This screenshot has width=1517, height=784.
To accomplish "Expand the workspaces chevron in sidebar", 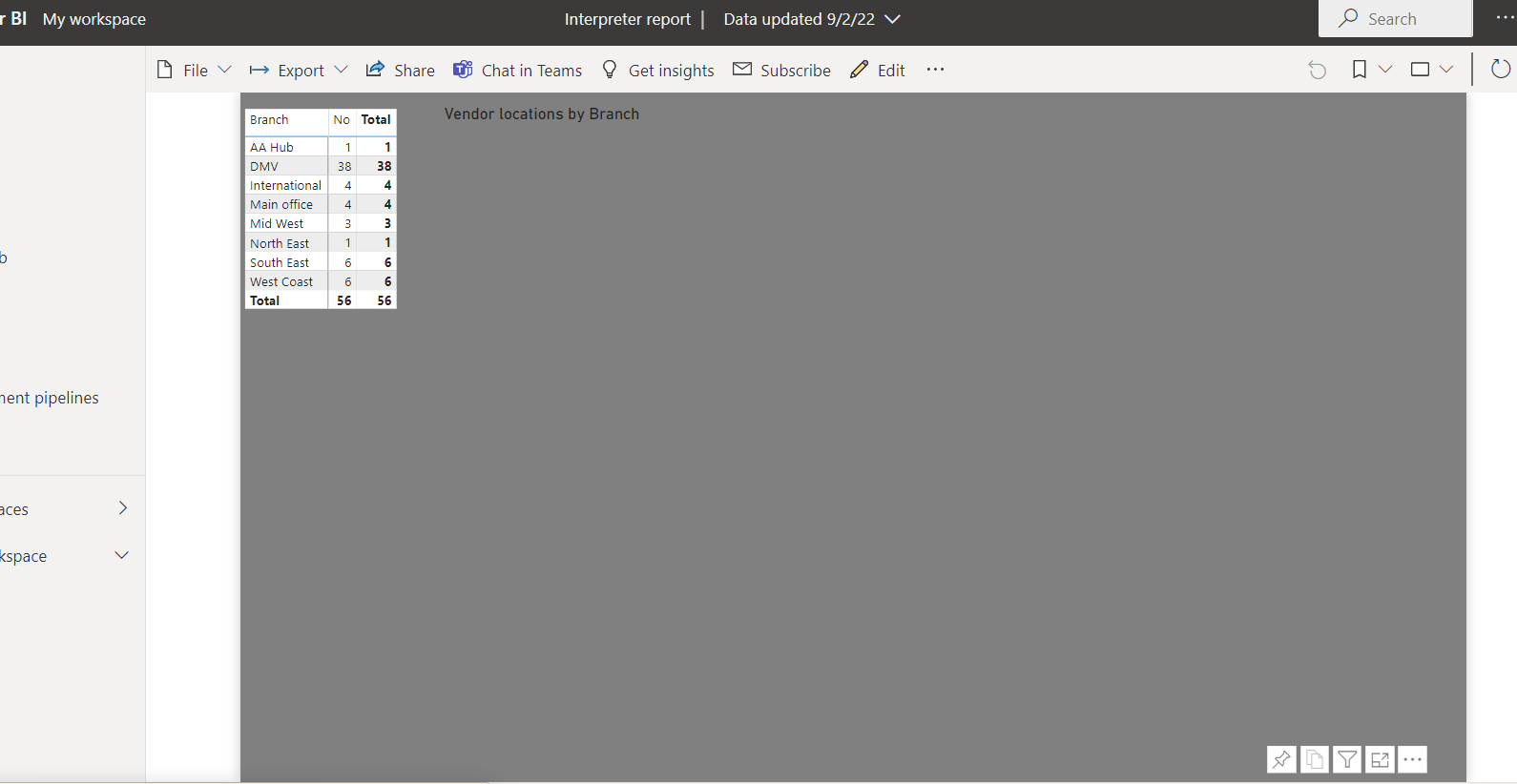I will pyautogui.click(x=122, y=508).
